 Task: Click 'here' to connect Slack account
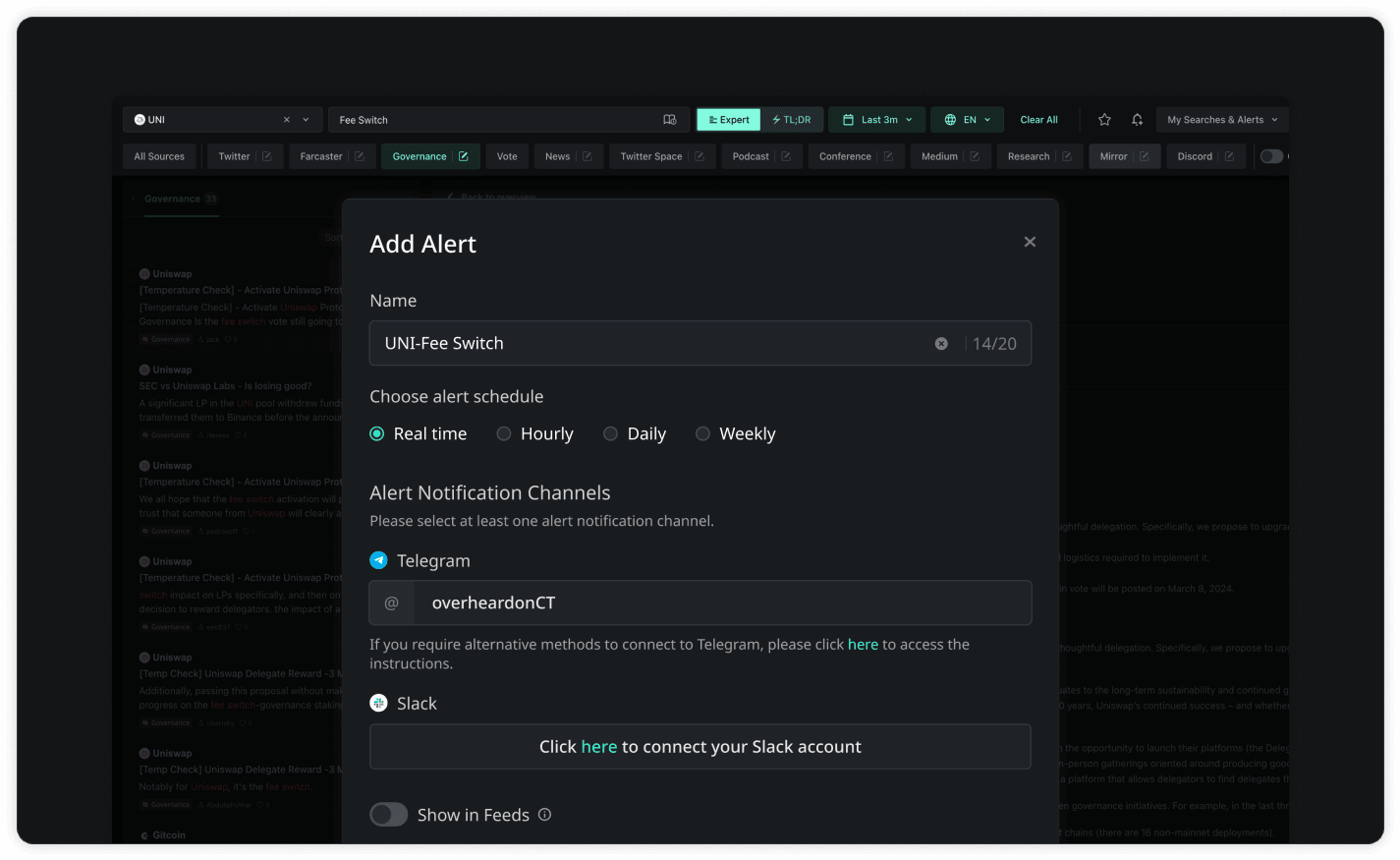(x=598, y=747)
